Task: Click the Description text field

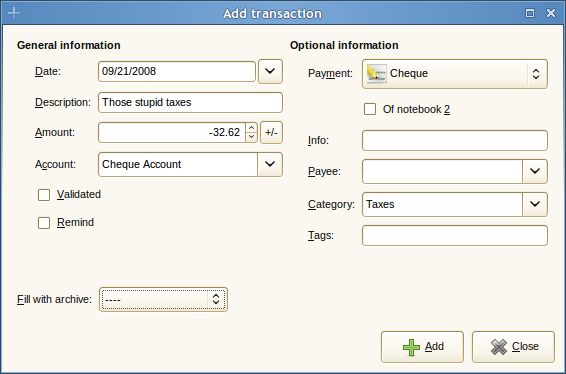Action: click(190, 103)
